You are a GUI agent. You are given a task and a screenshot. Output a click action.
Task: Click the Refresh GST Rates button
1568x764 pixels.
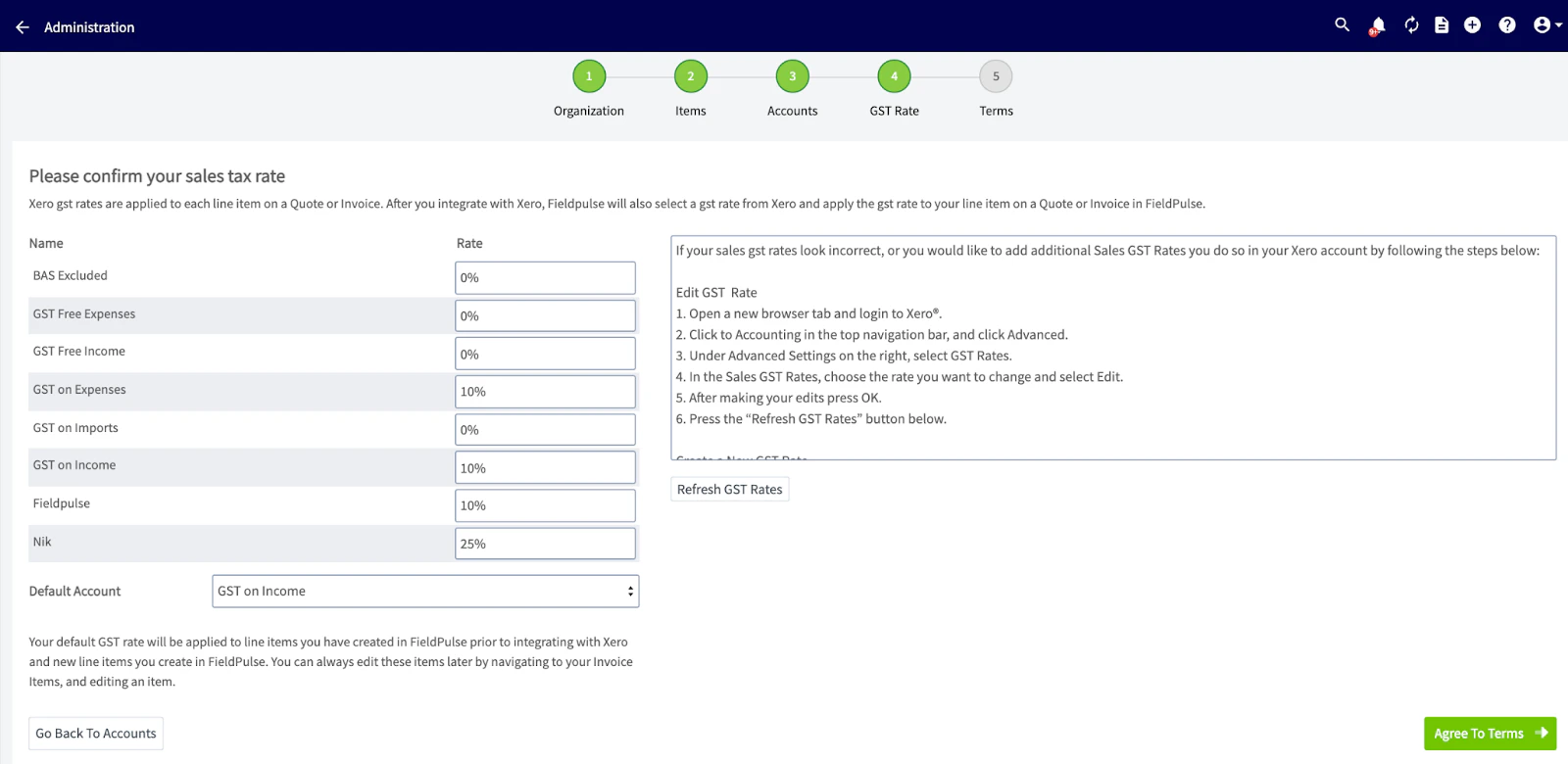[x=730, y=490]
